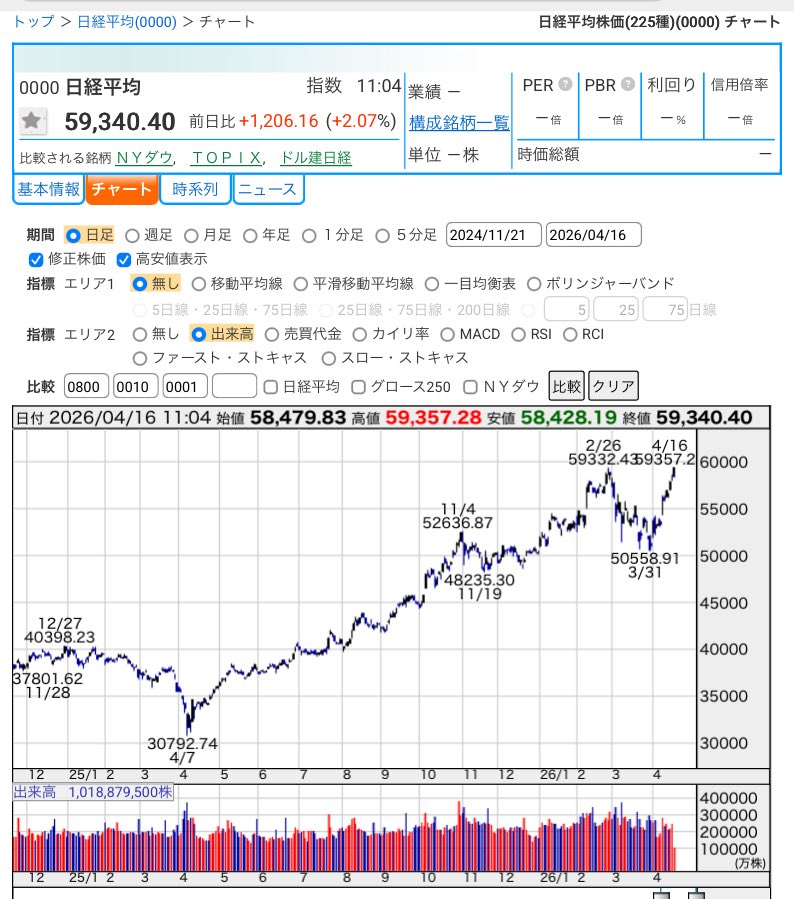Select 無し for indicator area 1
This screenshot has width=794, height=899.
pyautogui.click(x=139, y=284)
